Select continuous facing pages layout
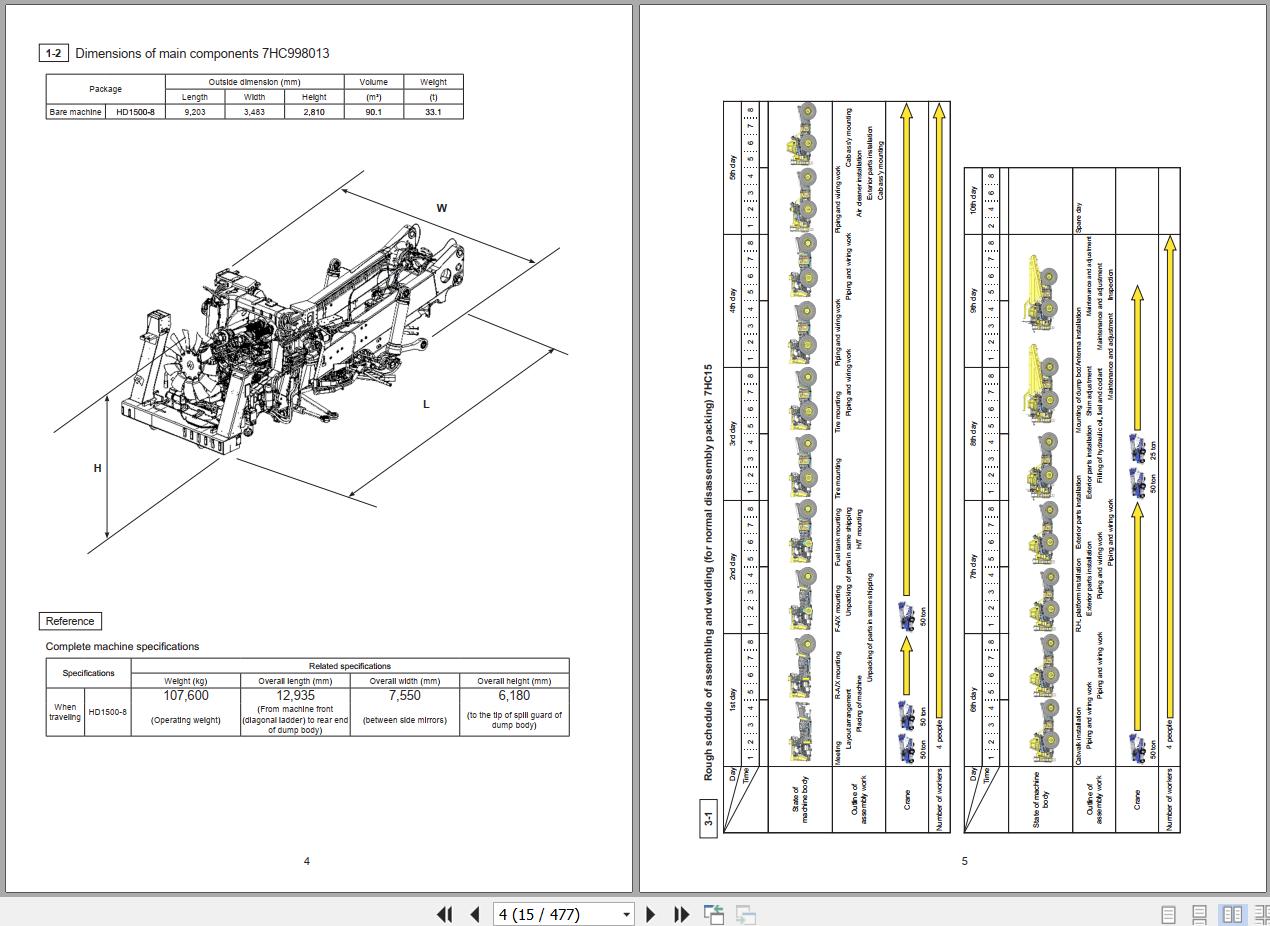The image size is (1270, 926). [x=1262, y=914]
